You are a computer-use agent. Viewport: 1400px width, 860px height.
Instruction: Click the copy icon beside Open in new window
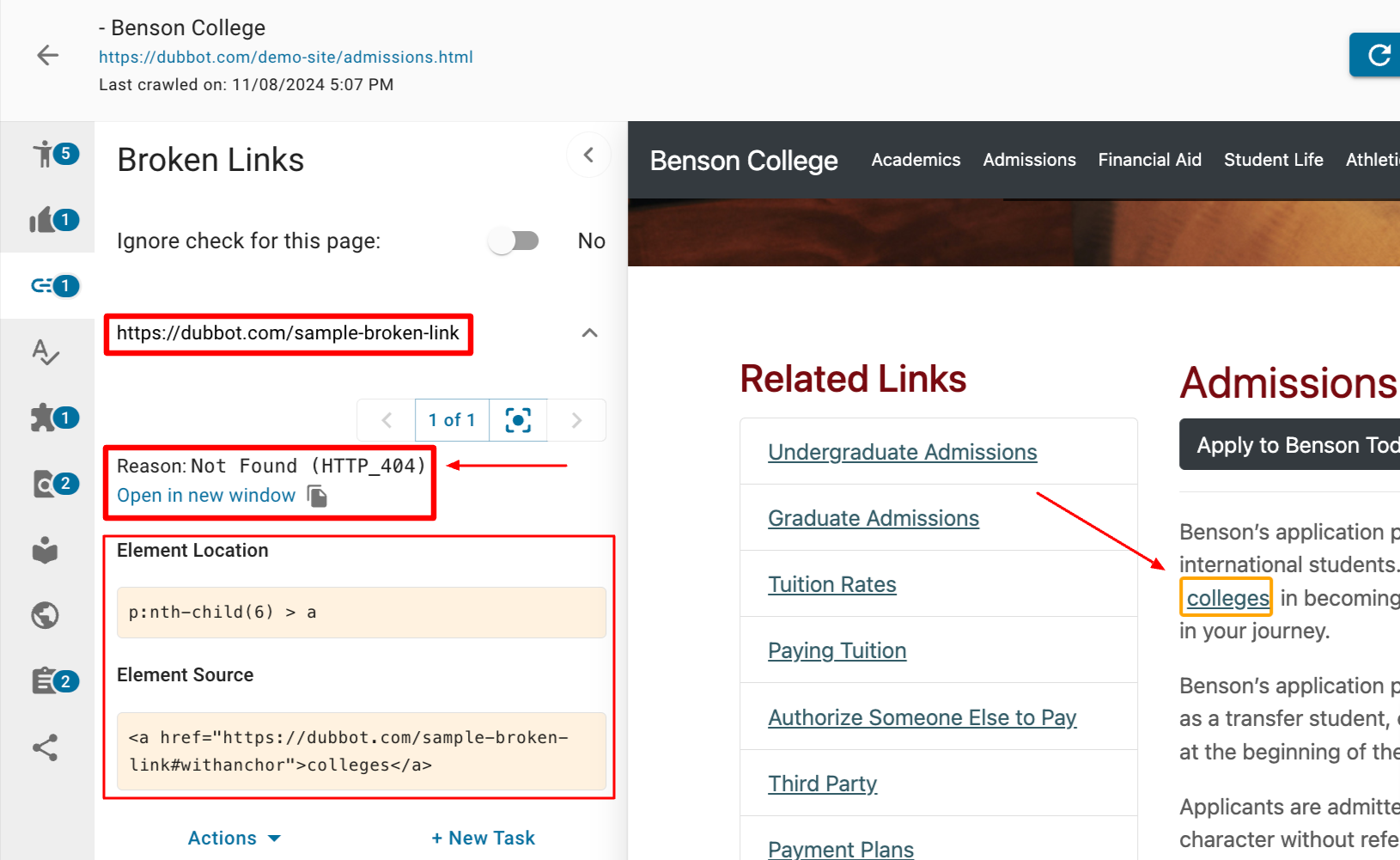(x=317, y=496)
